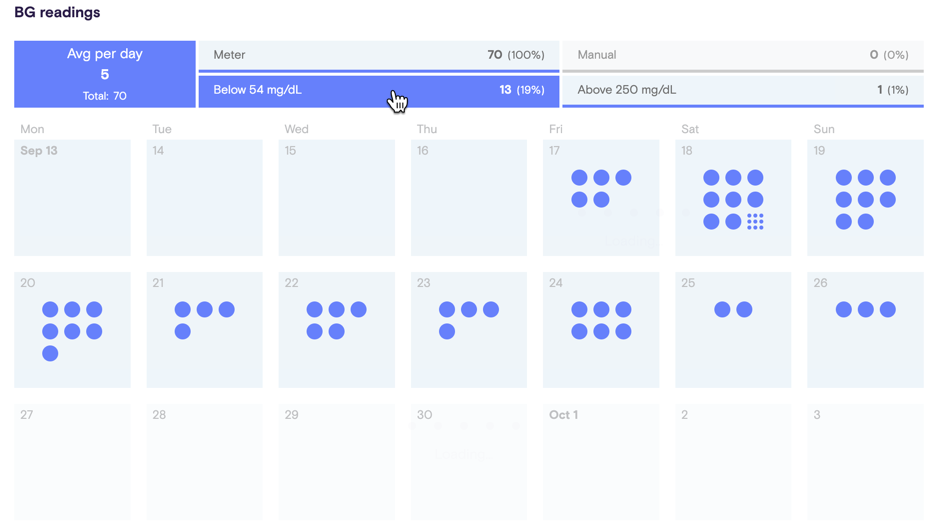
Task: Click the Fri column header
Action: (556, 129)
